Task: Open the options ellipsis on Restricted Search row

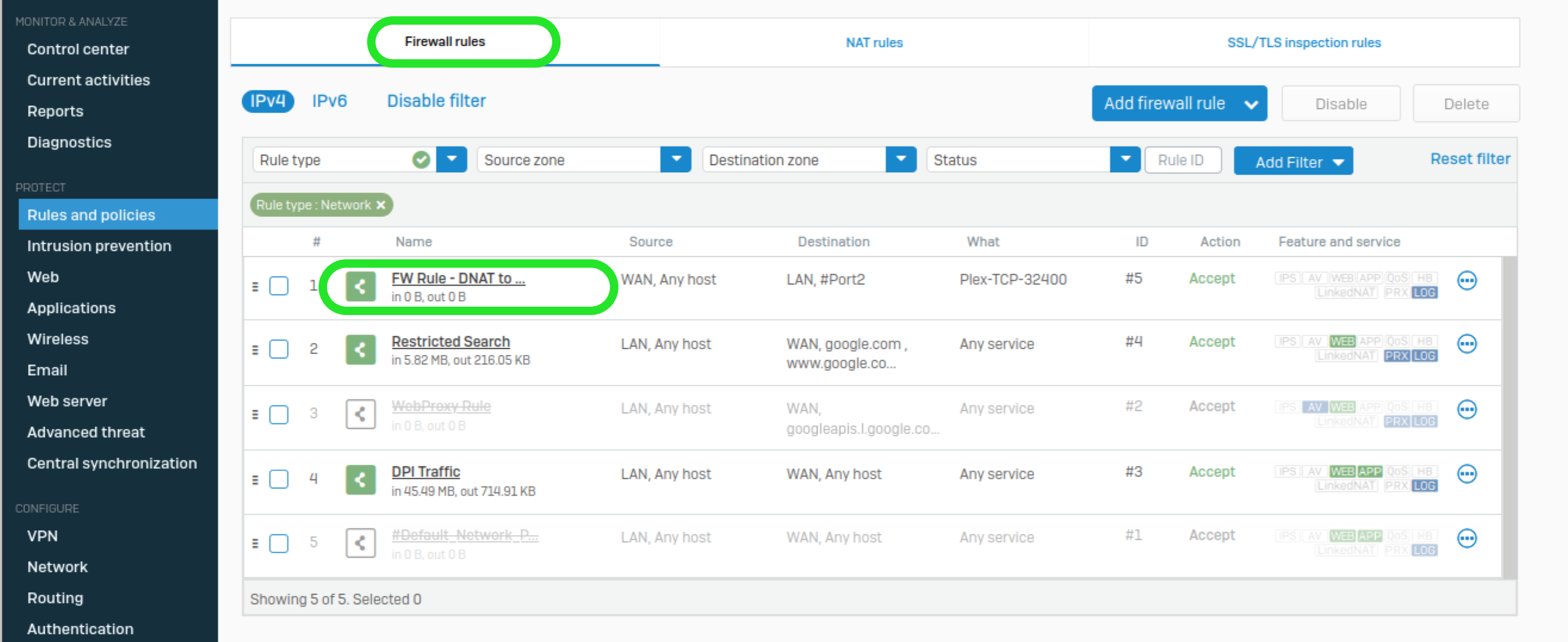Action: click(1468, 344)
